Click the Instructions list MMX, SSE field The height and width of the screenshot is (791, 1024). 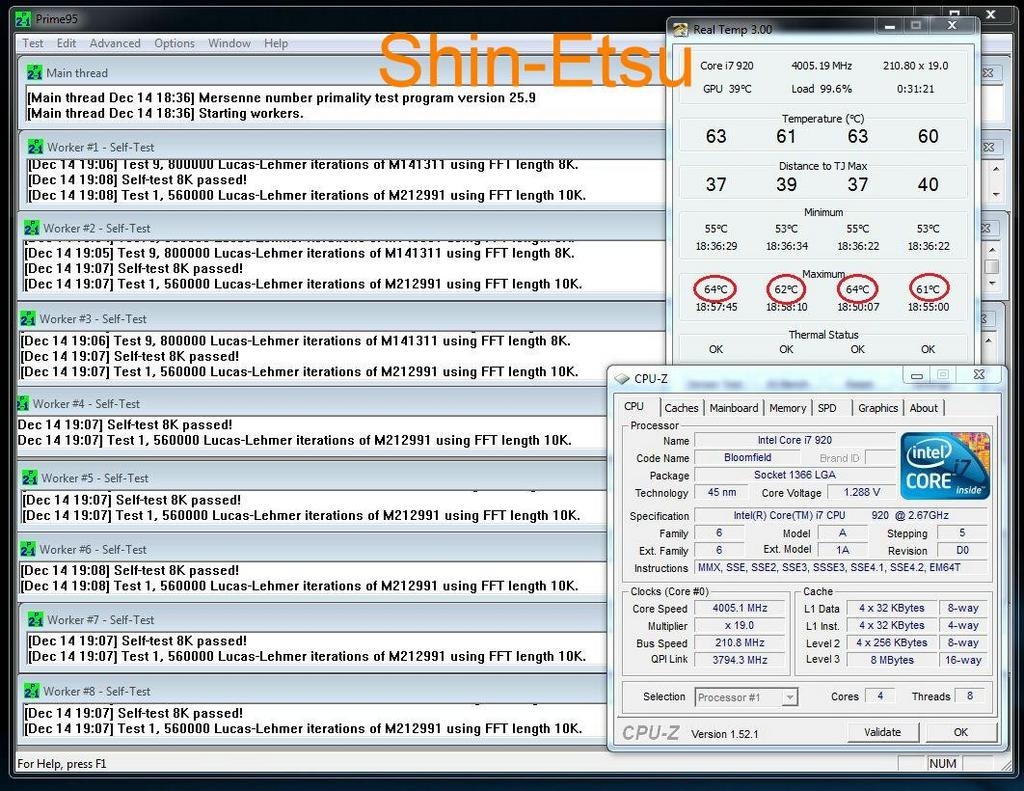coord(842,568)
